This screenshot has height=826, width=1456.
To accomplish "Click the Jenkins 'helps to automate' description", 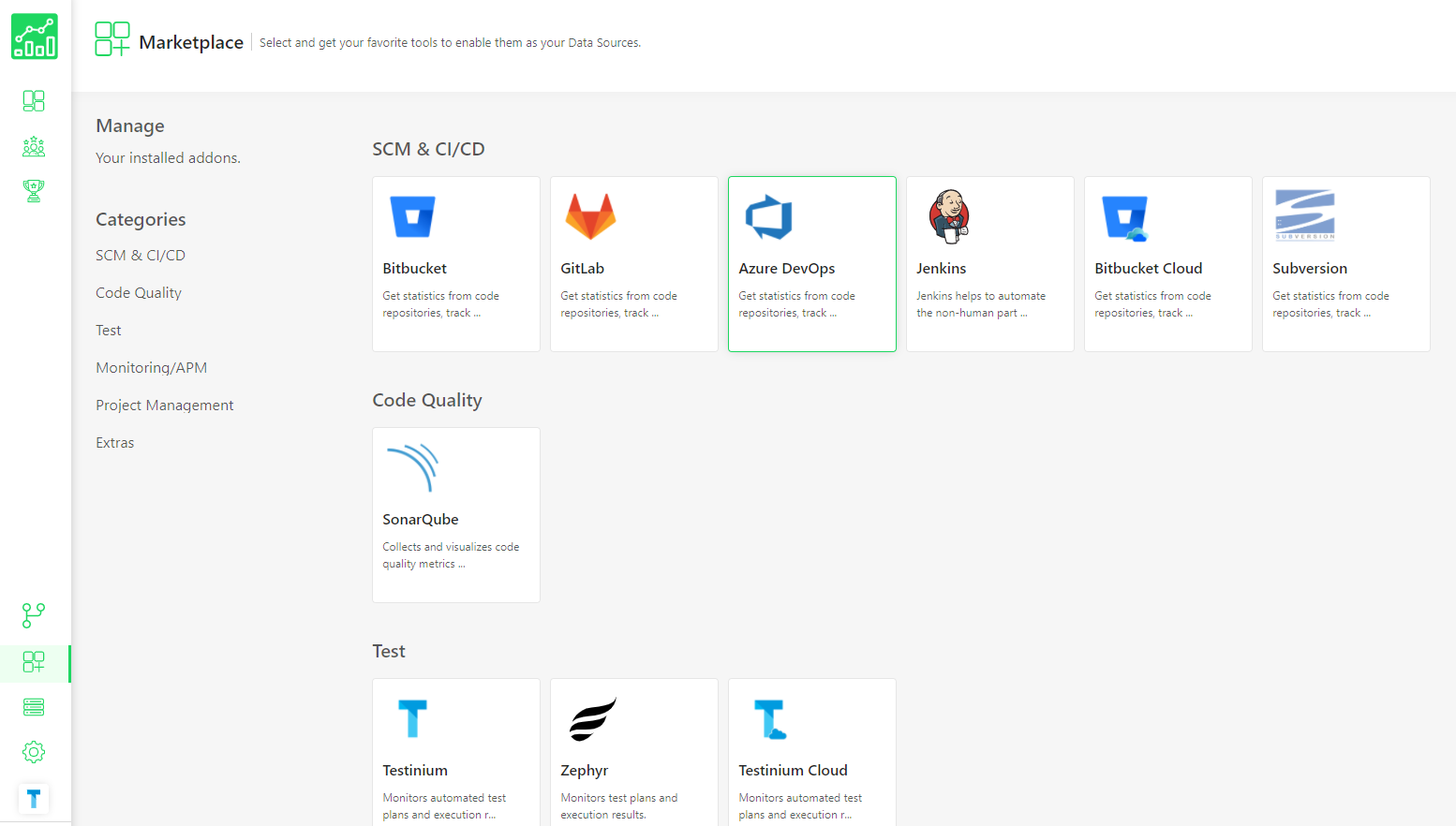I will pos(981,304).
